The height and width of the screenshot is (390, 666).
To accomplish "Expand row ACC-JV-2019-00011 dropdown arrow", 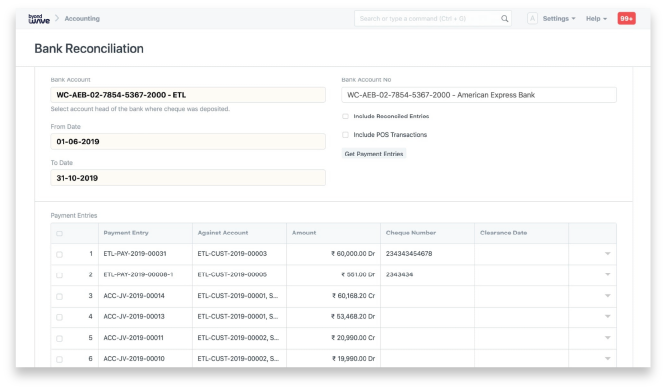I will pyautogui.click(x=607, y=338).
